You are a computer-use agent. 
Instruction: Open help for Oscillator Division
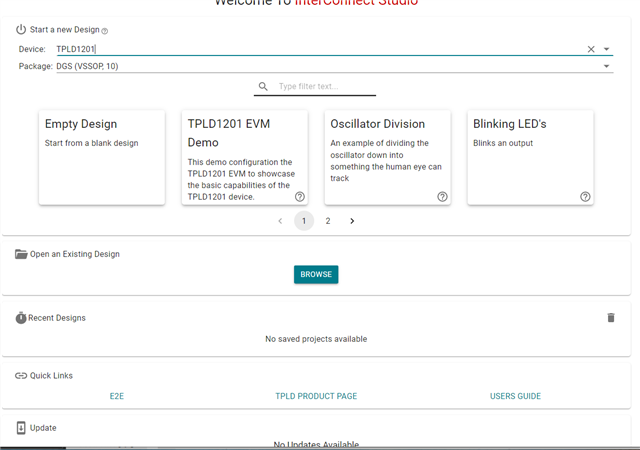[x=442, y=197]
